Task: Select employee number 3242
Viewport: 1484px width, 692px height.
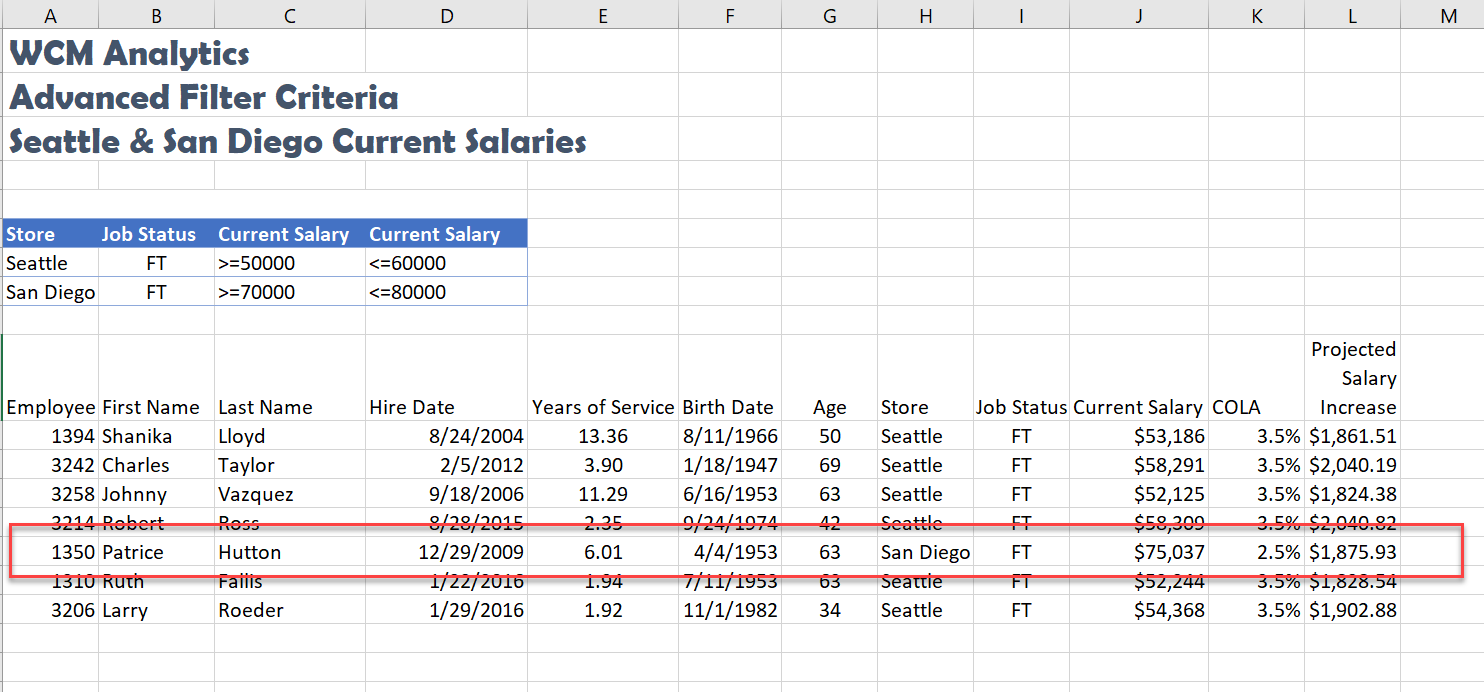Action: pos(50,465)
